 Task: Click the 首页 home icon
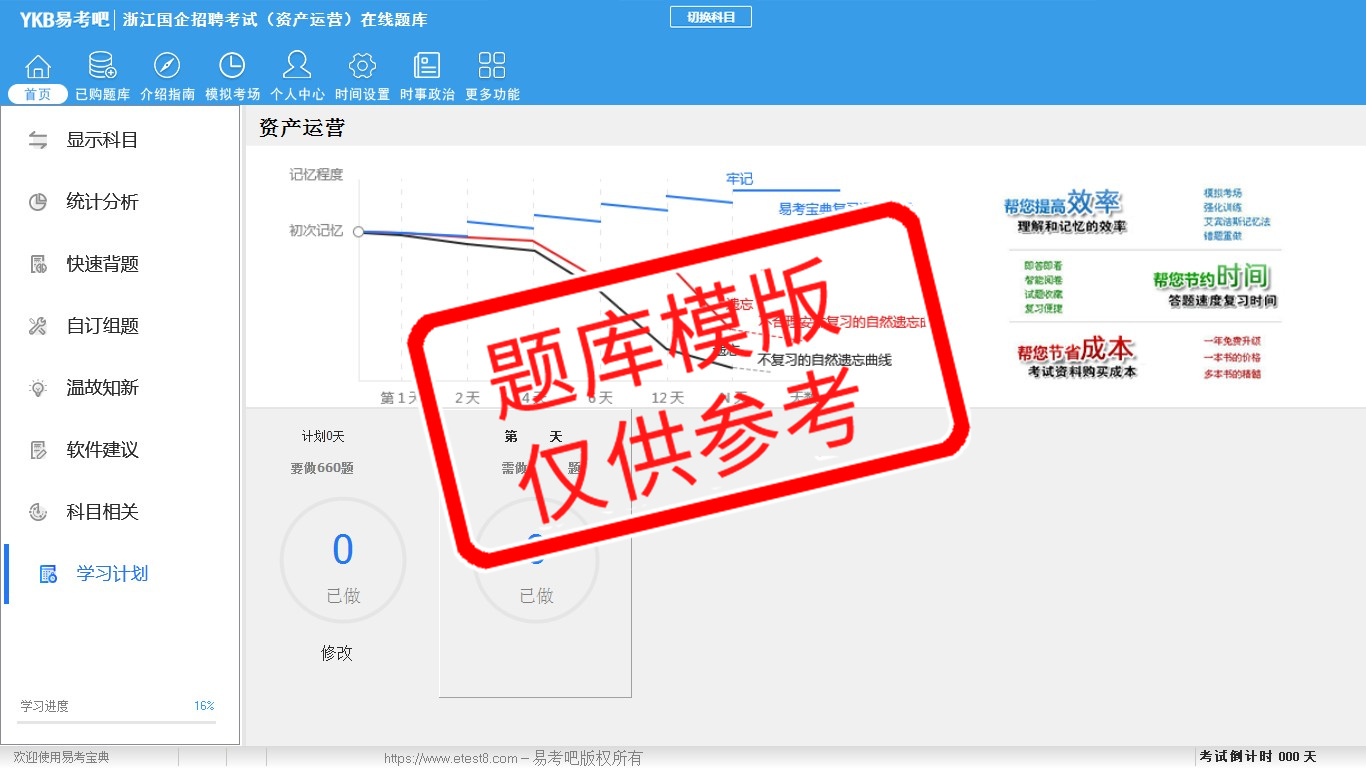[x=38, y=67]
